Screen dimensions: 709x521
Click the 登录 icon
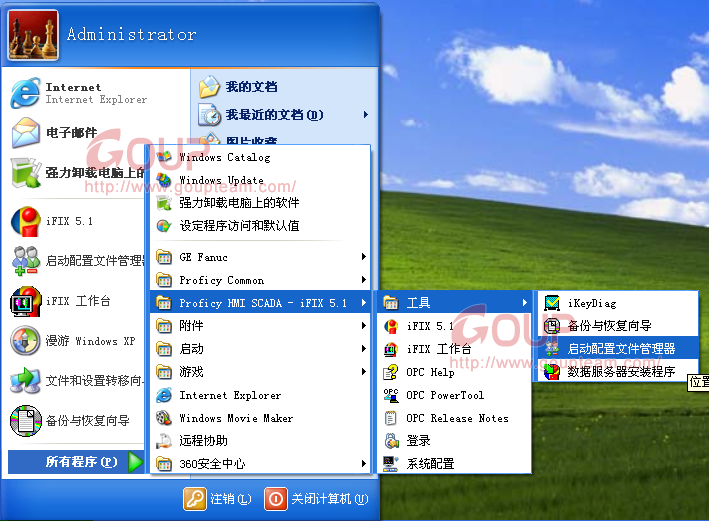[x=391, y=440]
